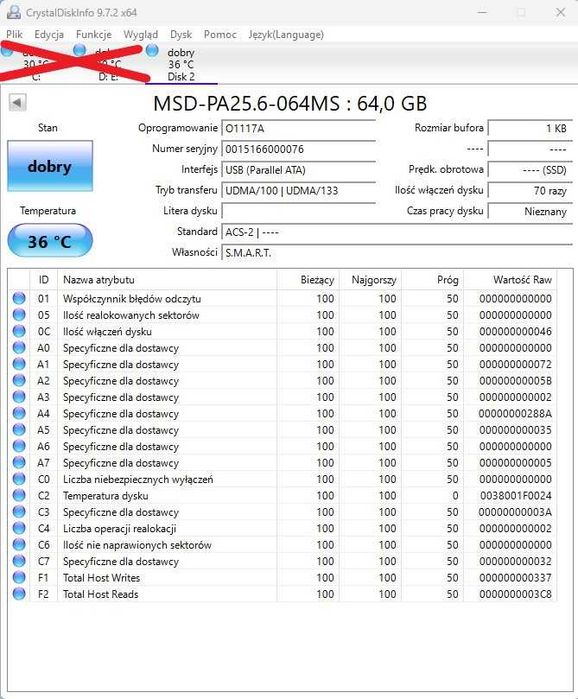Viewport: 578px width, 699px height.
Task: Select 'Liczba operacji realokacji' attribute row
Action: point(283,528)
